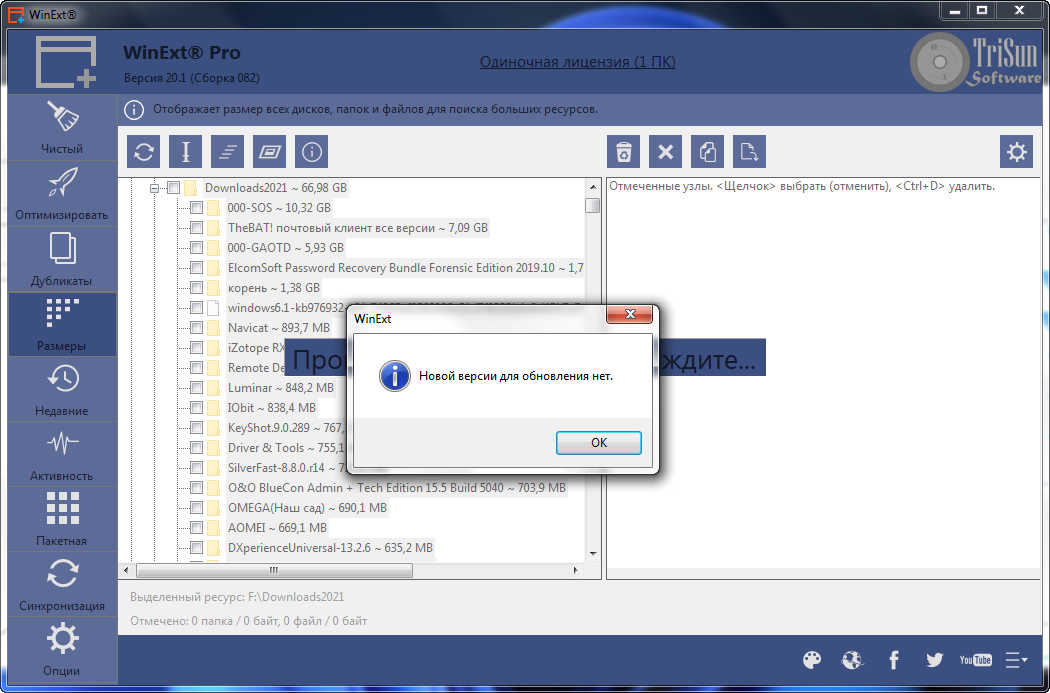Select the корень ~ 1,38 GB row

coord(273,288)
